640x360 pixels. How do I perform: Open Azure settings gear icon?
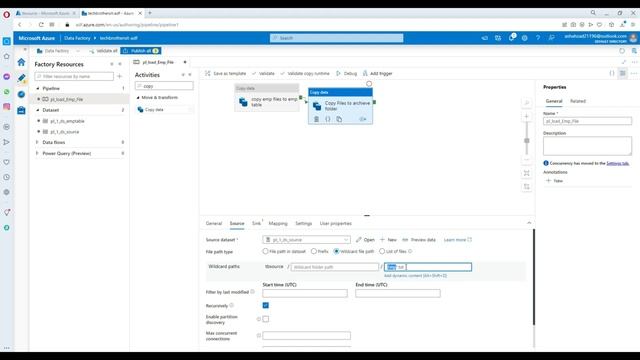(524, 38)
